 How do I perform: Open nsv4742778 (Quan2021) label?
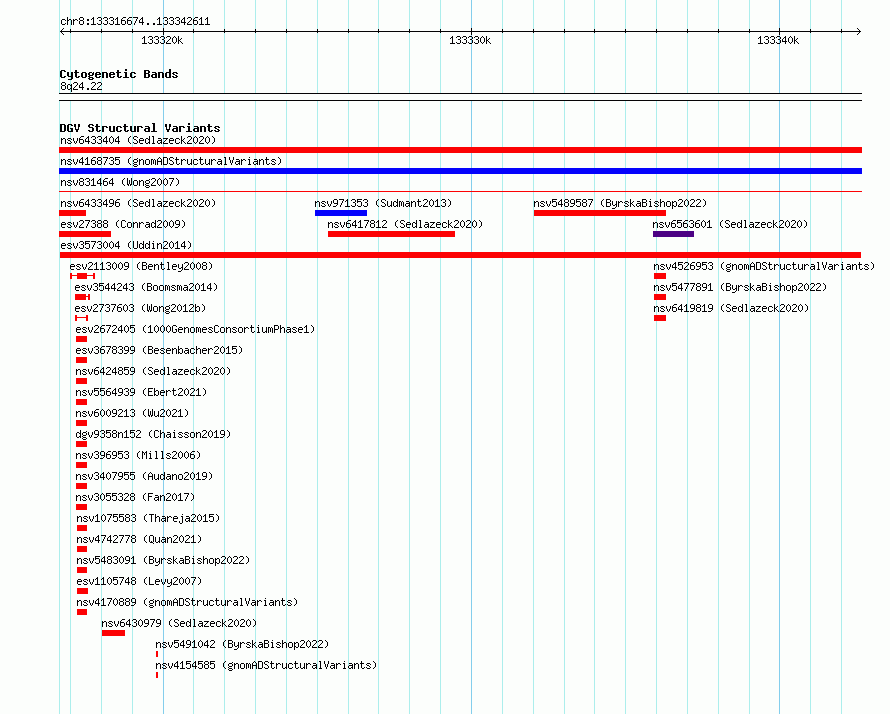pyautogui.click(x=139, y=539)
